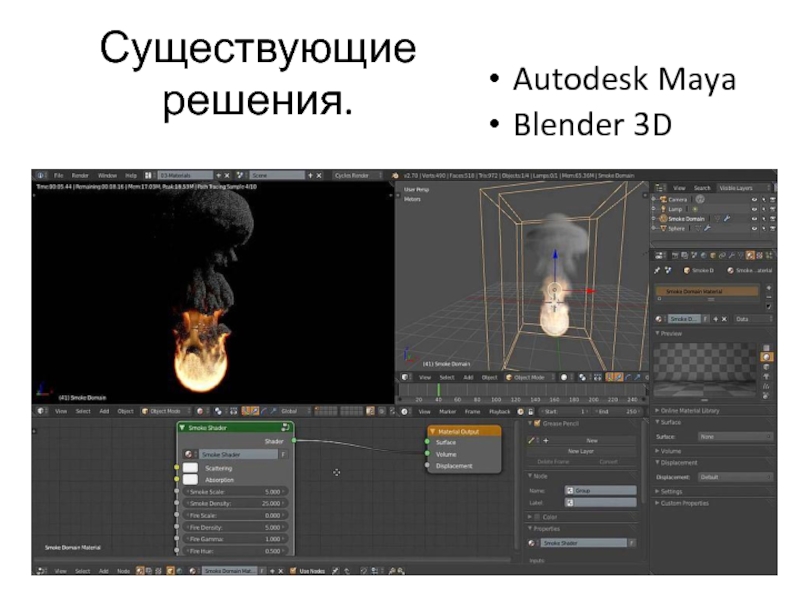The height and width of the screenshot is (600, 800).
Task: Click the node Name field with Group
Action: coord(601,490)
